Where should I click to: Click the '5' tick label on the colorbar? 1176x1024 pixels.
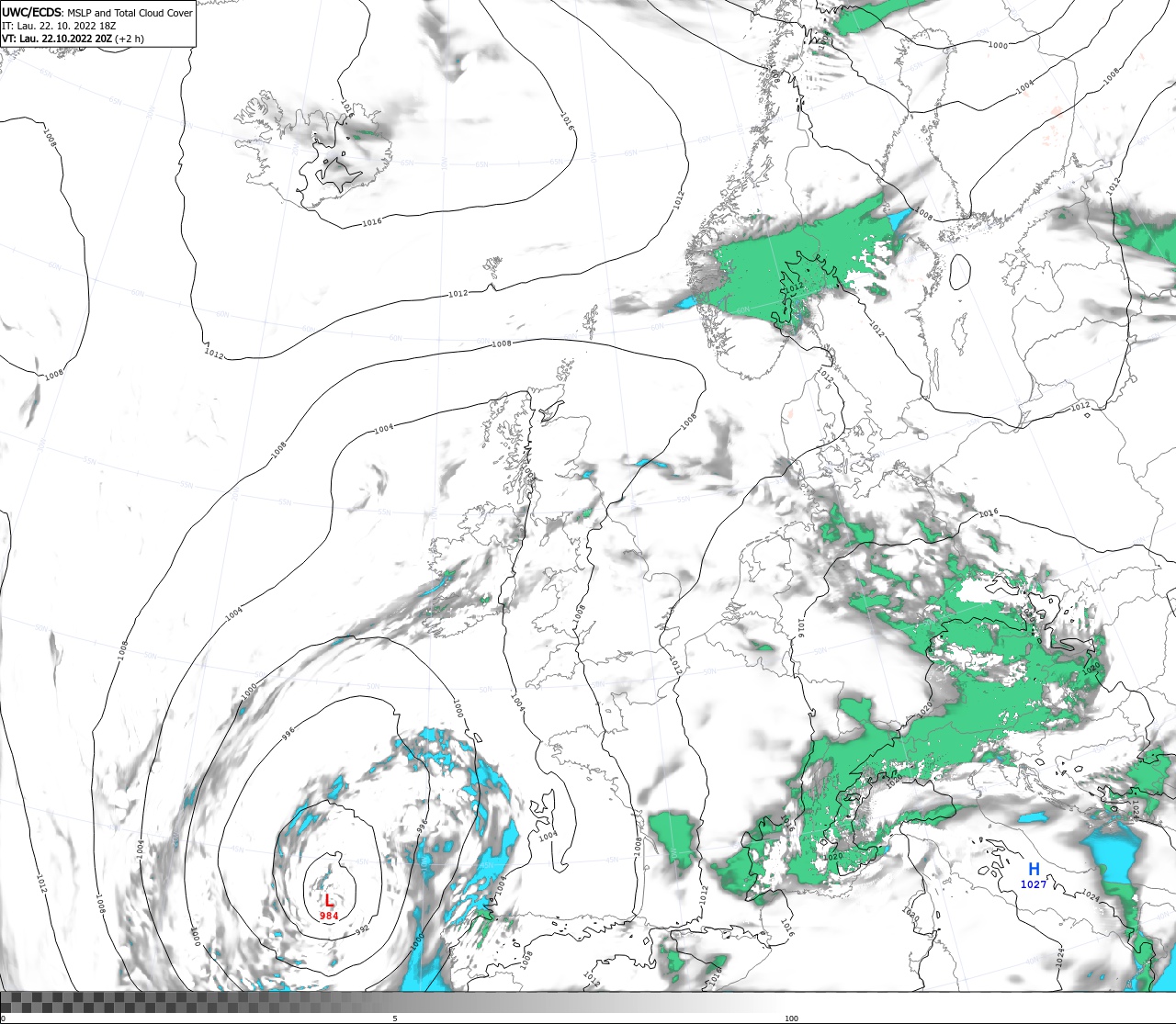[x=395, y=1018]
